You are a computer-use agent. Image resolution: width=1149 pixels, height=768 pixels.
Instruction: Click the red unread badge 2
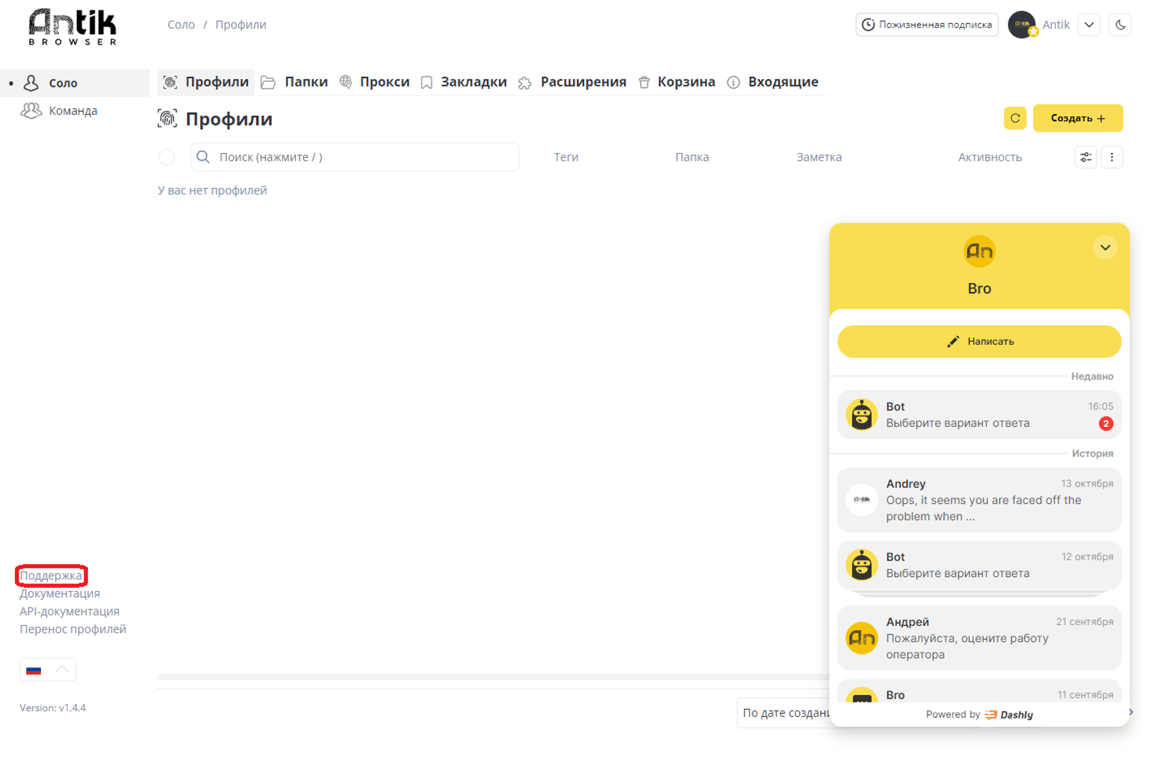(x=1106, y=424)
